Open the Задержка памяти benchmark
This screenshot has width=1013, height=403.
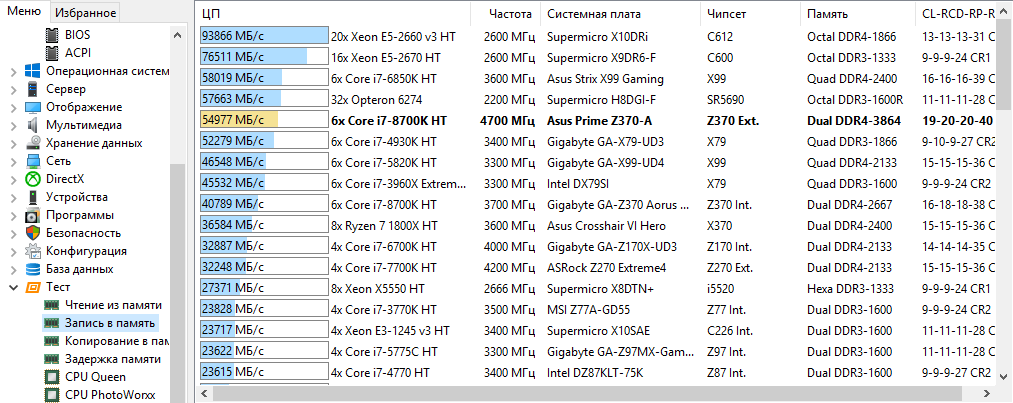tap(112, 359)
